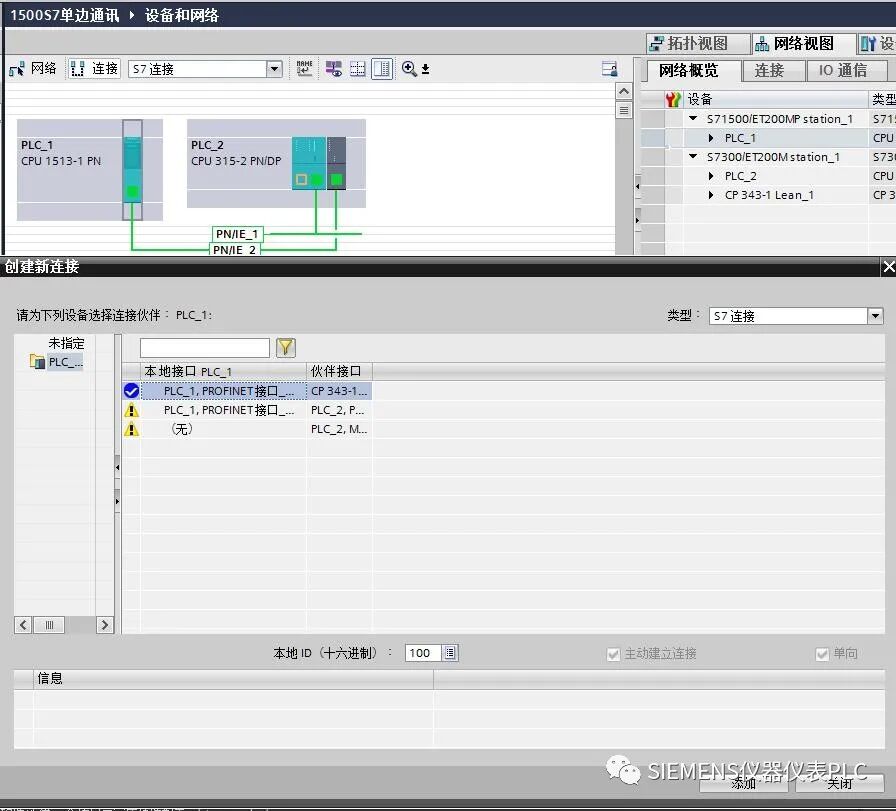Click the green PROFINET port on PLC_1
Image resolution: width=896 pixels, height=811 pixels.
click(x=133, y=191)
